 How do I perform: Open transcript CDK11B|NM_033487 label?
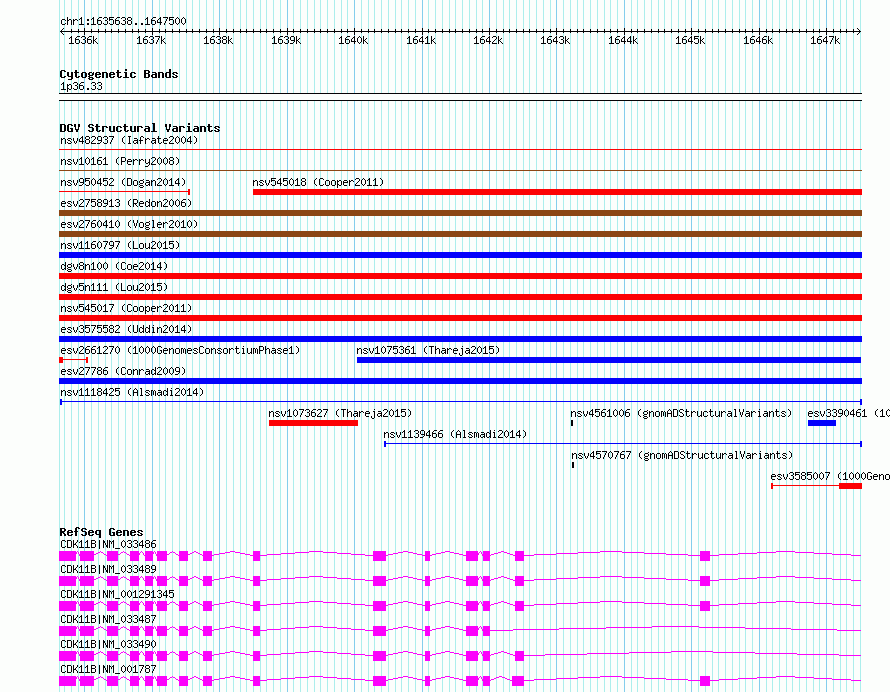[108, 619]
